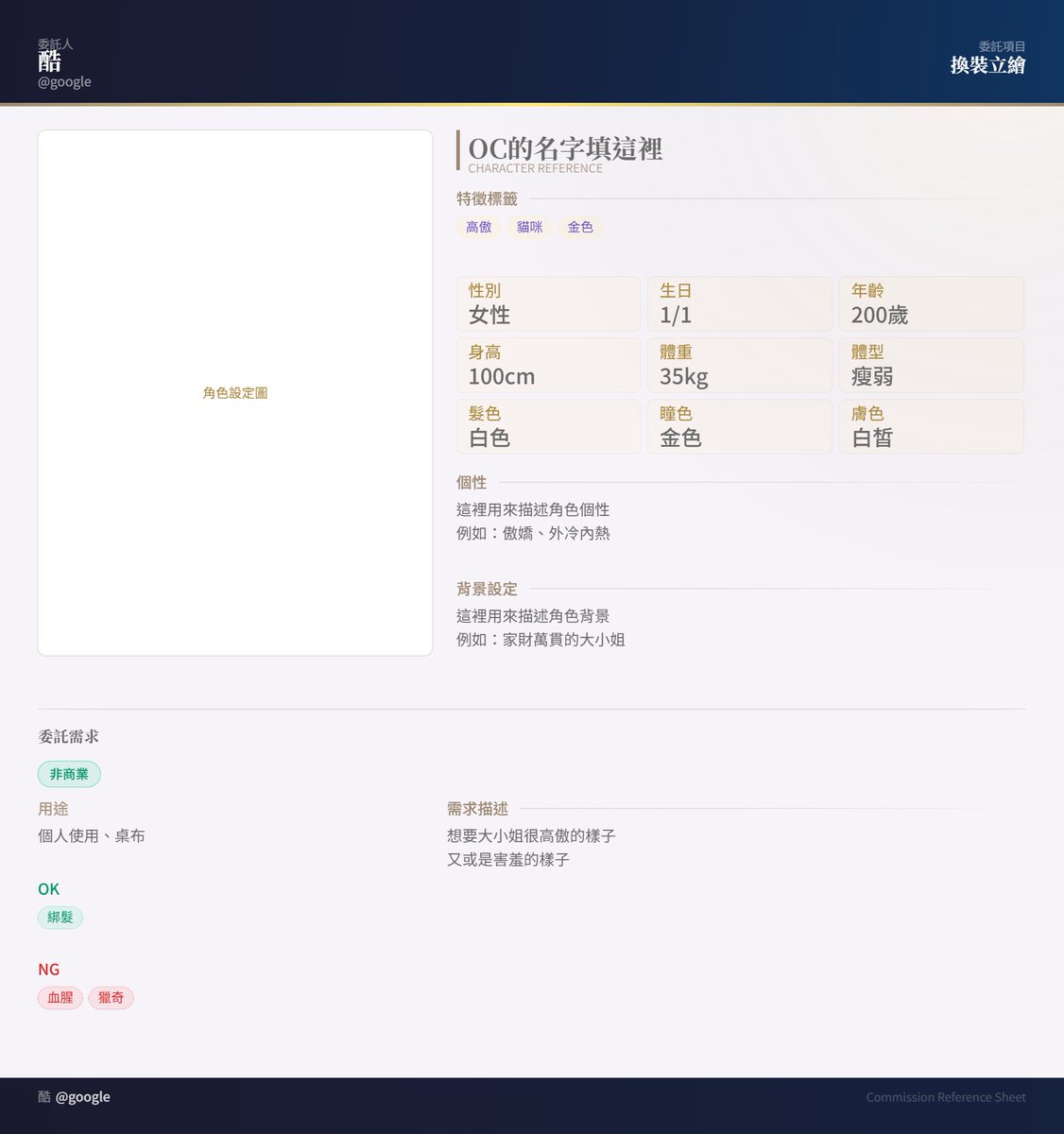1064x1134 pixels.
Task: Click the 身高 100cm field card
Action: click(548, 365)
